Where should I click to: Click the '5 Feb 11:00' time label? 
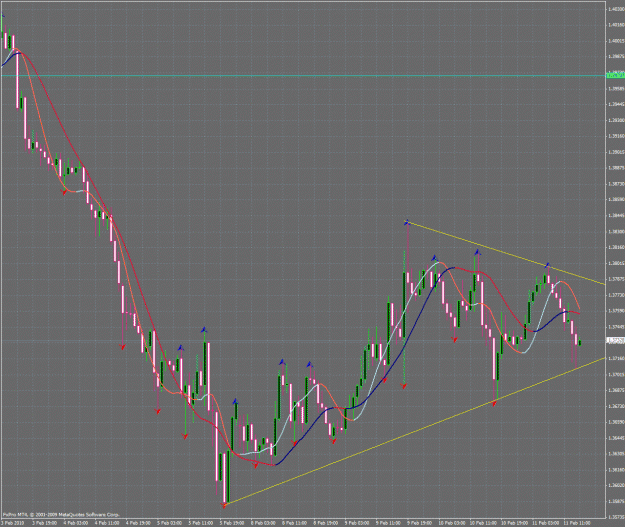[201, 523]
